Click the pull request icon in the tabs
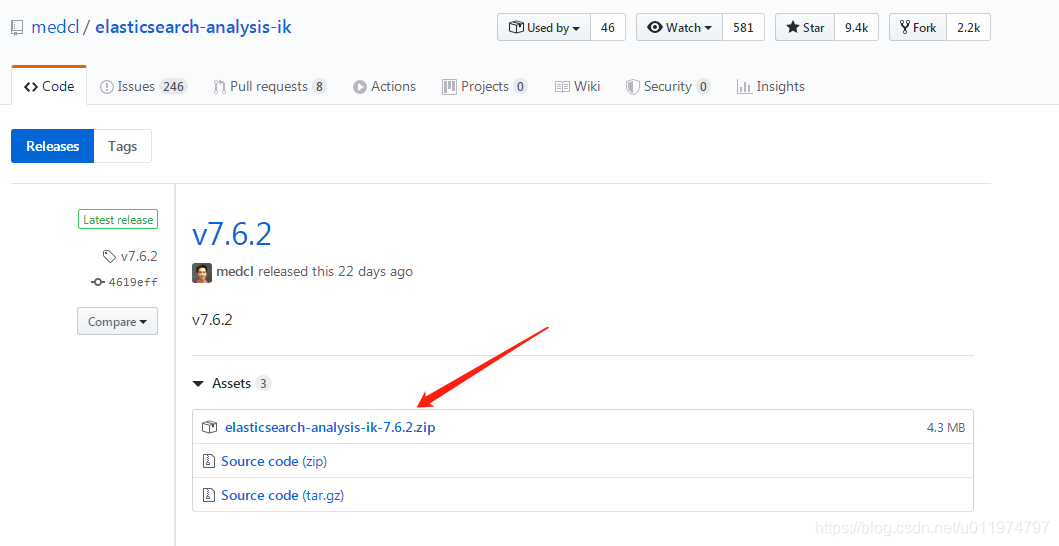This screenshot has height=546, width=1059. pos(219,87)
